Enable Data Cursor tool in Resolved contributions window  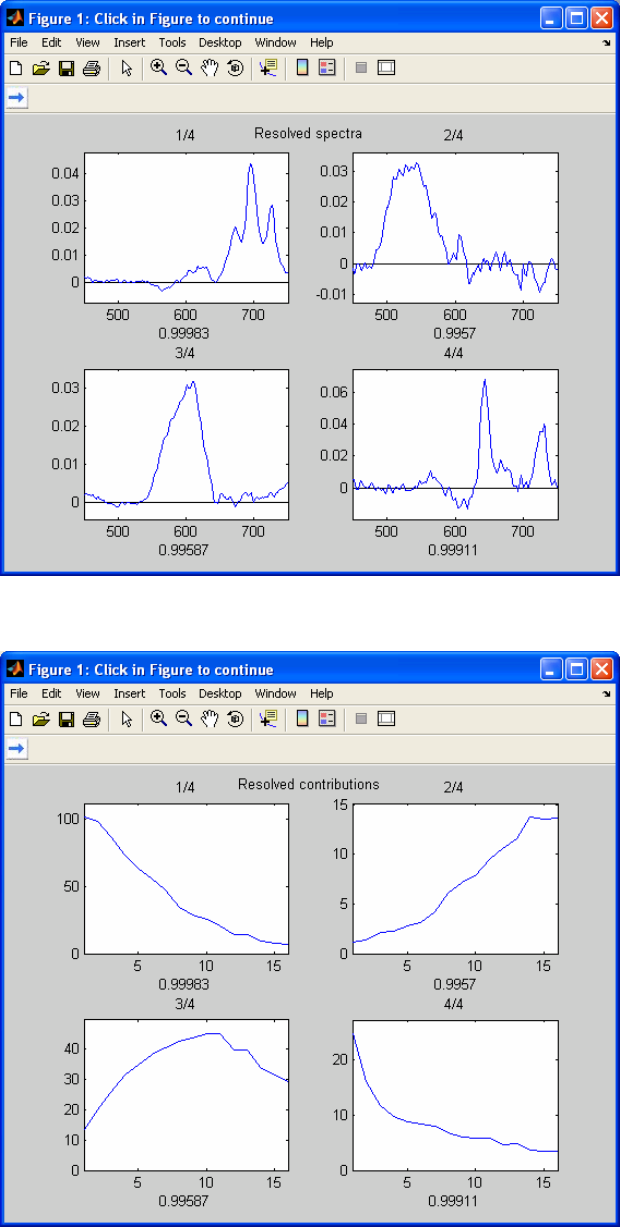click(267, 719)
